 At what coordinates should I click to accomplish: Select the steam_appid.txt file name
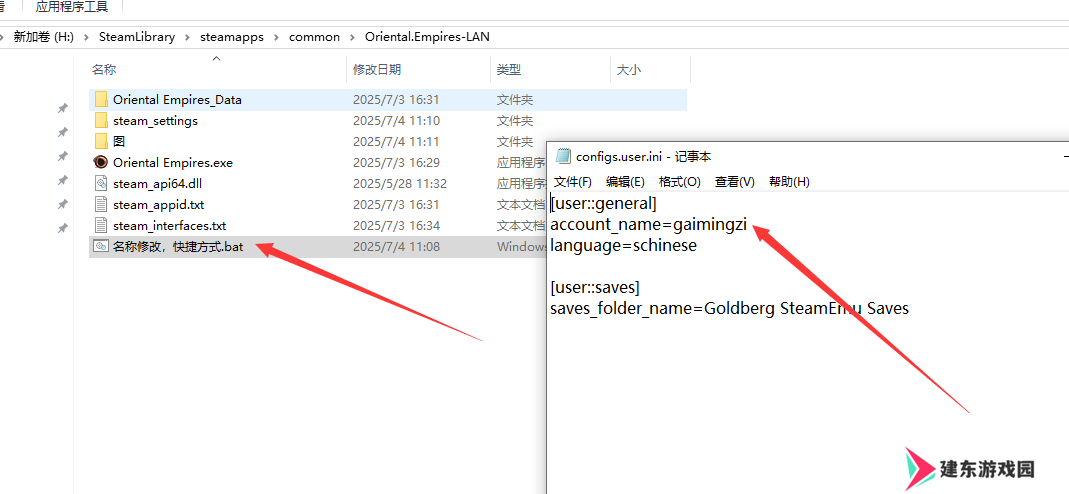pos(159,204)
